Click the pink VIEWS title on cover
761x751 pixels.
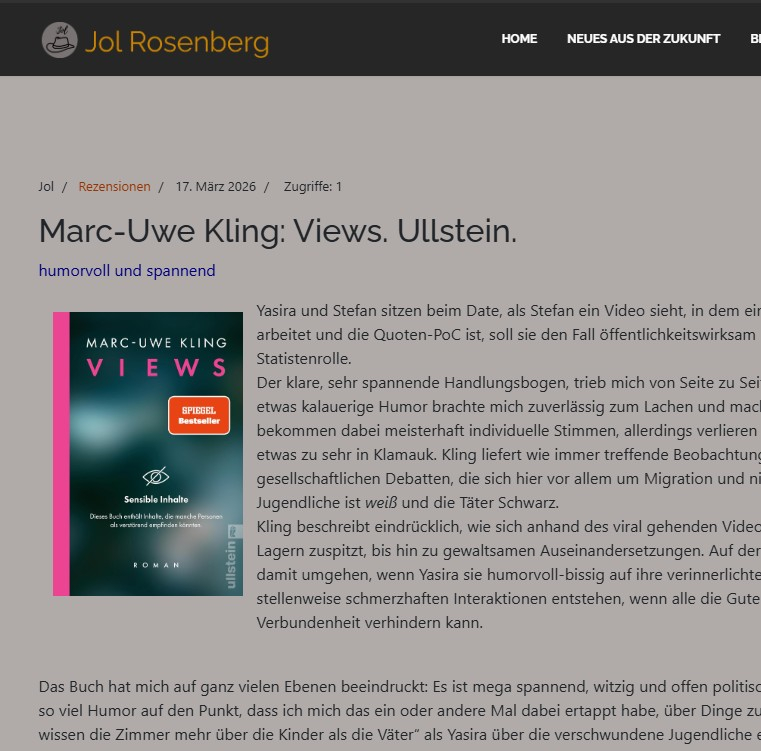[156, 367]
